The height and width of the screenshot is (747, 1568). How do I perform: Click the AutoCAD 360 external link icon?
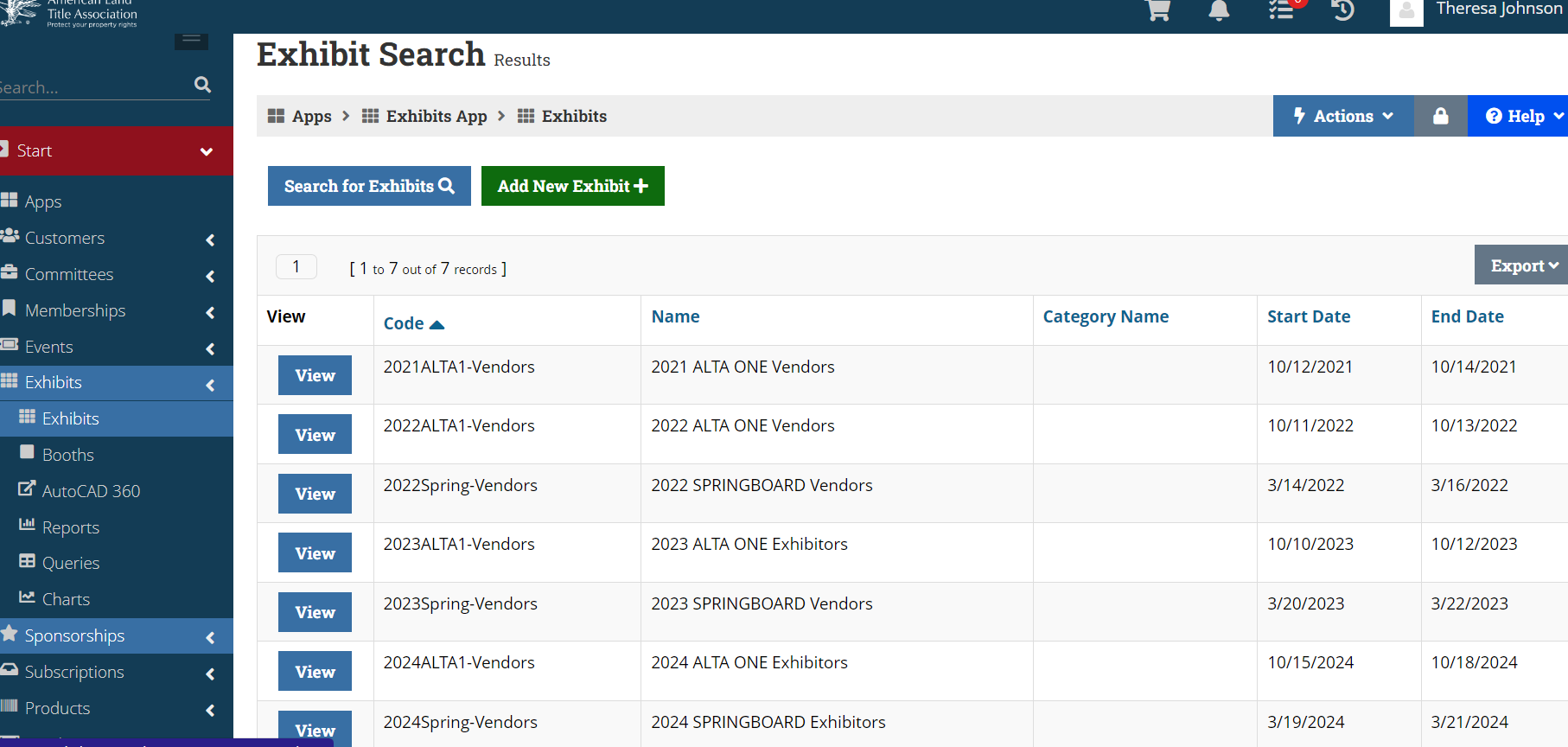click(x=27, y=489)
